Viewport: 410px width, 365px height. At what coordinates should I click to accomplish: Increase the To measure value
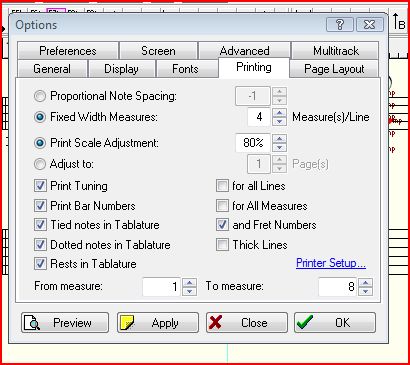point(366,283)
